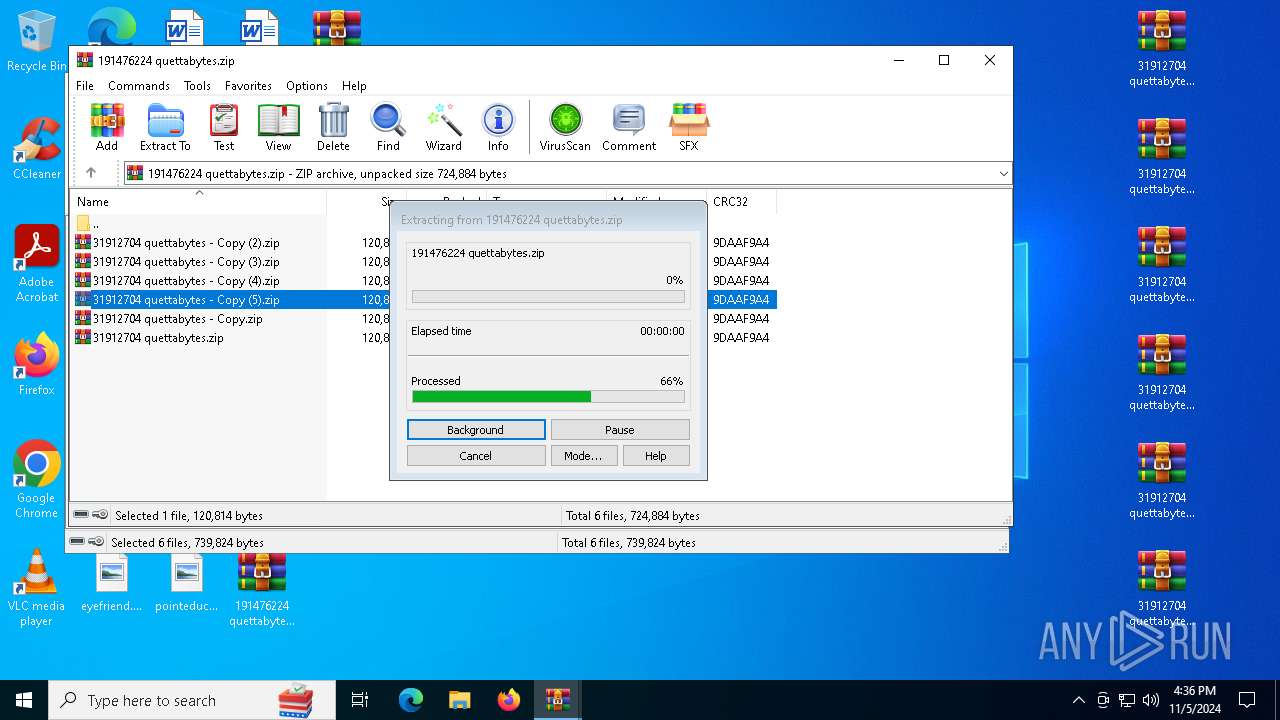This screenshot has height=720, width=1280.
Task: Click the status text 'Total 6 files, 724,884 bytes'
Action: pyautogui.click(x=633, y=516)
